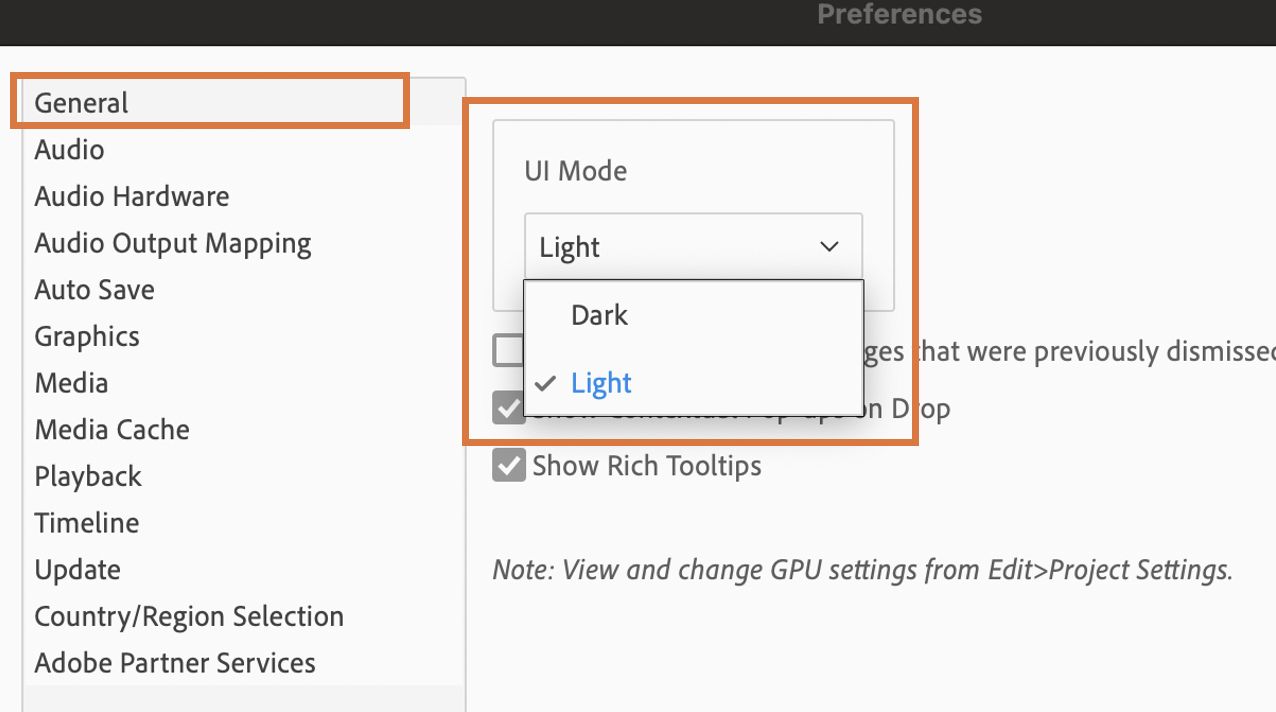Open Adobe Partner Services preferences
The height and width of the screenshot is (712, 1276).
pos(175,663)
